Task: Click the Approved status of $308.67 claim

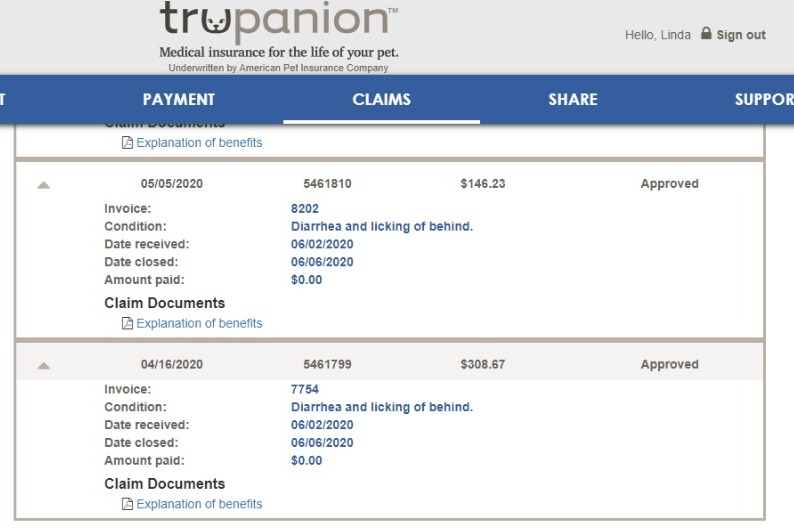Action: click(669, 364)
